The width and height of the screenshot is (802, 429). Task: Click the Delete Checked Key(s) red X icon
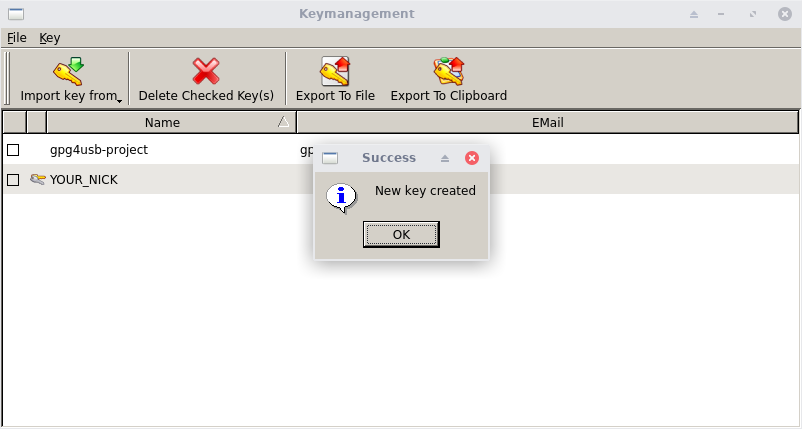(206, 71)
